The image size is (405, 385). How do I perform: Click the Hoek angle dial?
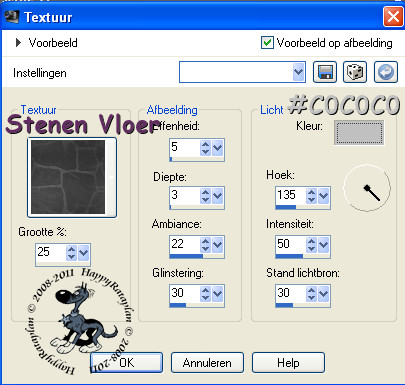tap(367, 188)
